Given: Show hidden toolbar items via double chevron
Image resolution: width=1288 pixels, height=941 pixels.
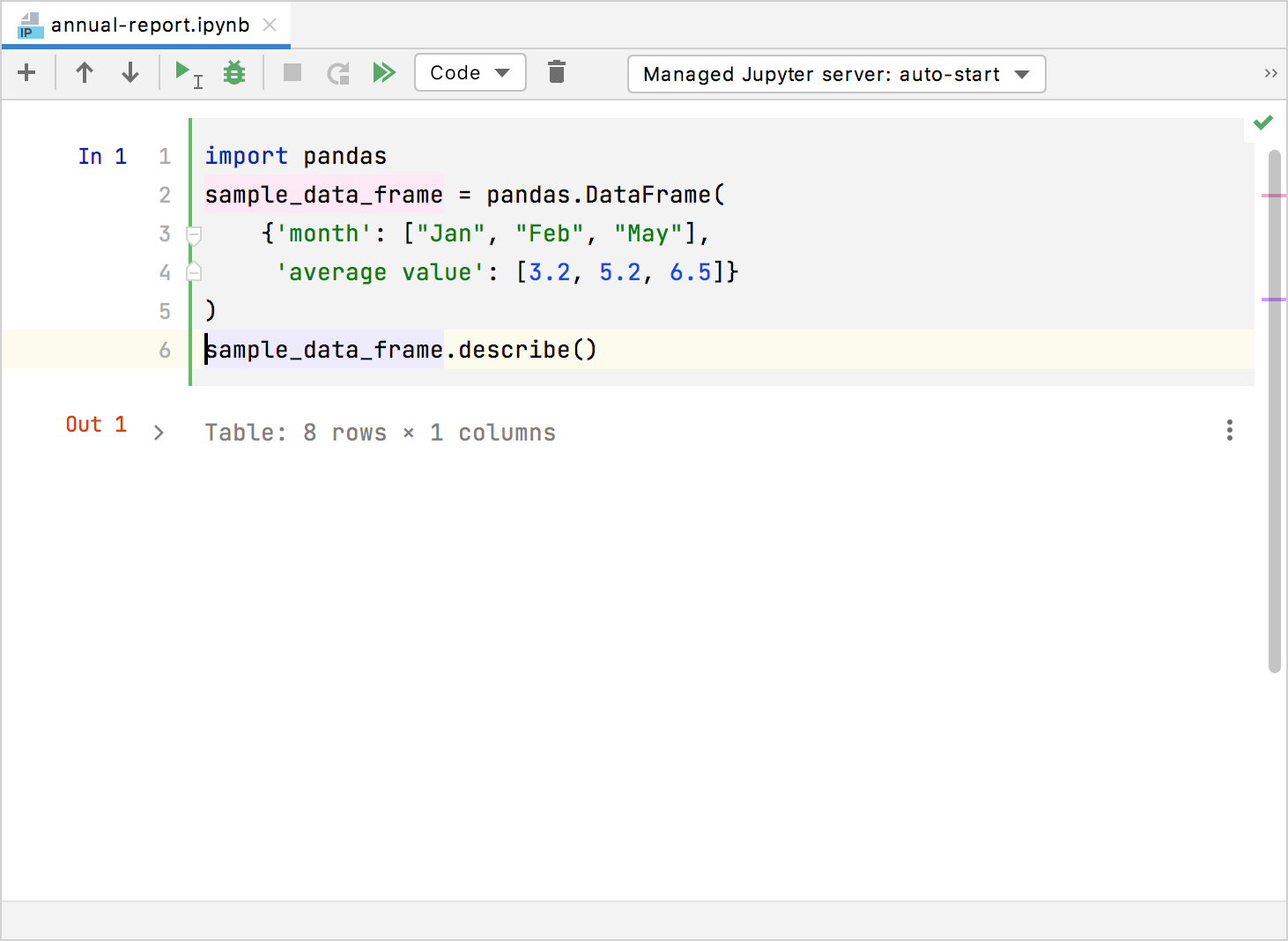Looking at the screenshot, I should pos(1270,73).
